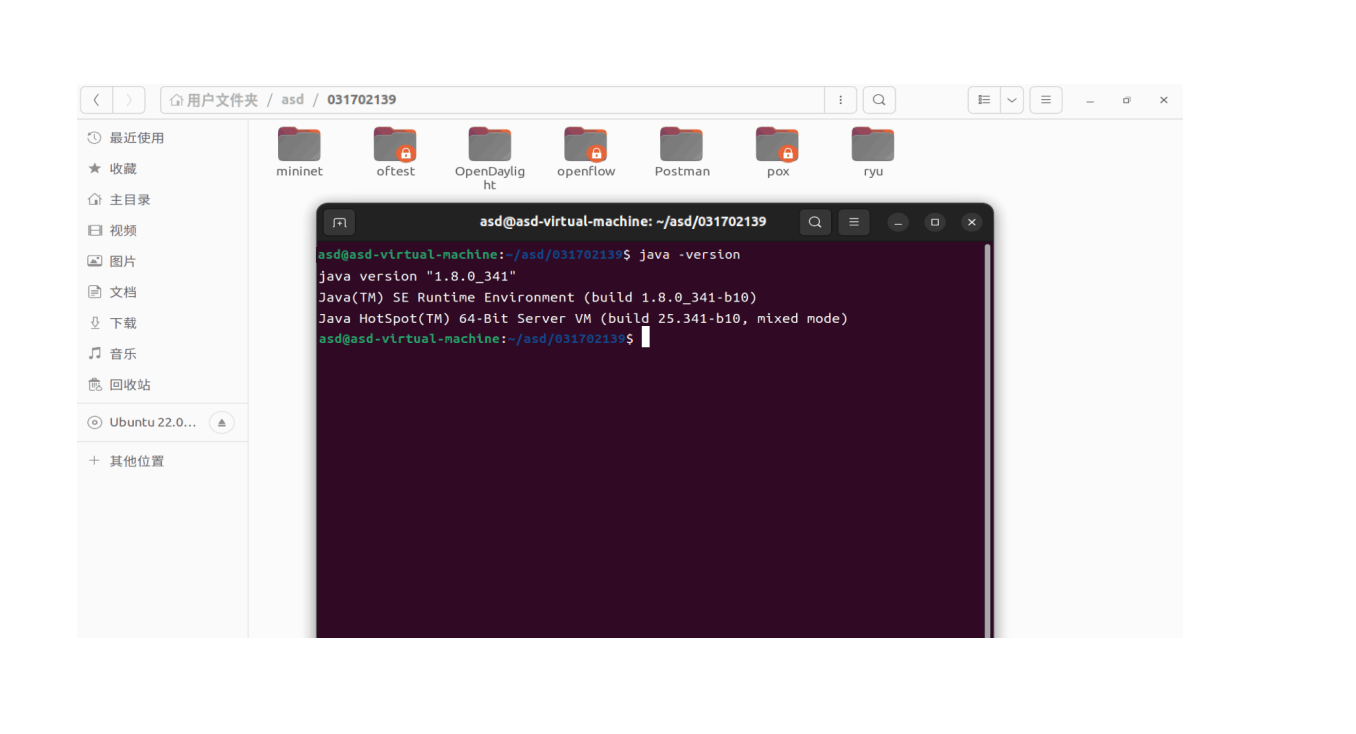Viewport: 1356px width, 734px height.
Task: Search in the terminal window
Action: [815, 222]
